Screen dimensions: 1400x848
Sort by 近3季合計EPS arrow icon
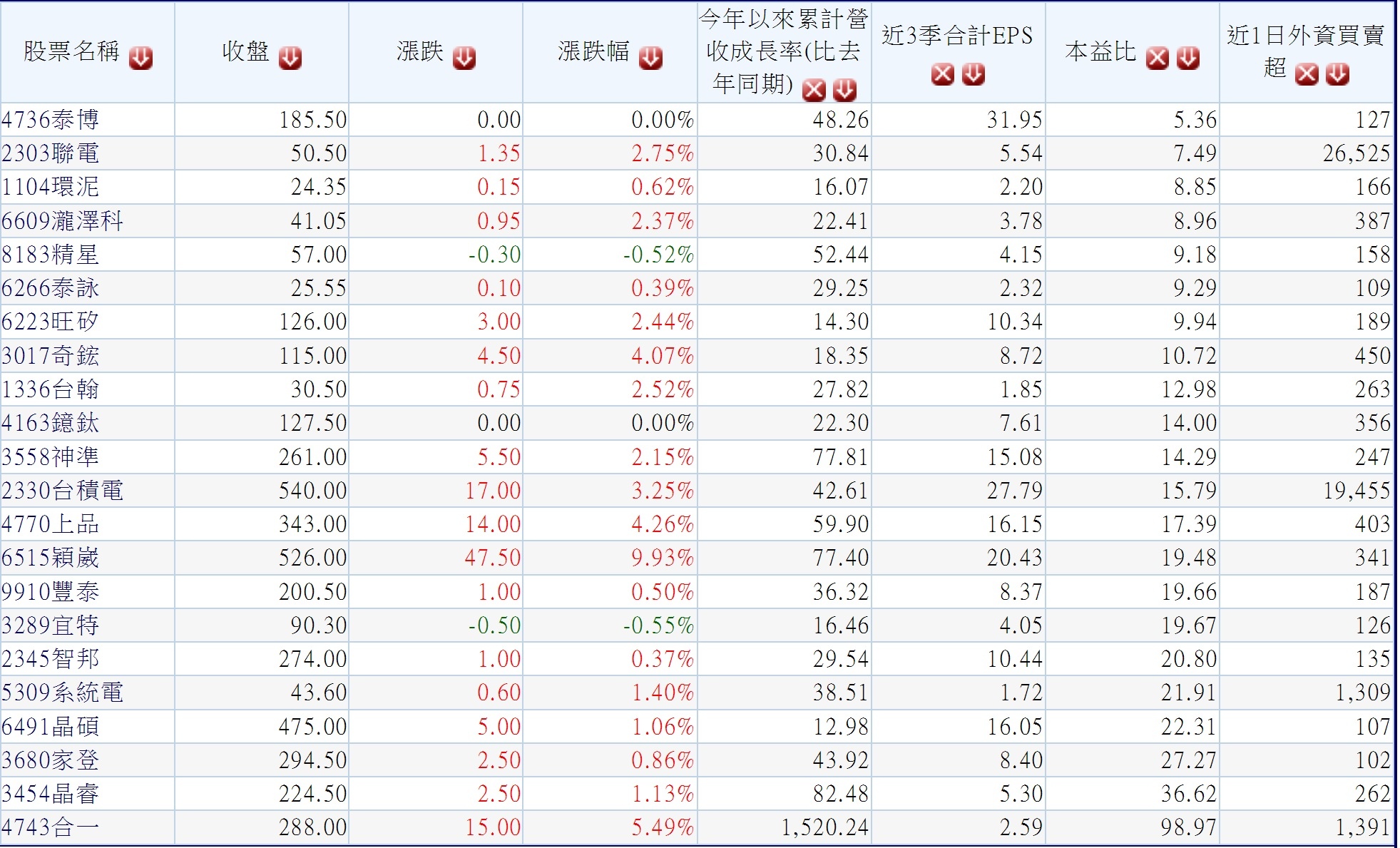tap(974, 73)
